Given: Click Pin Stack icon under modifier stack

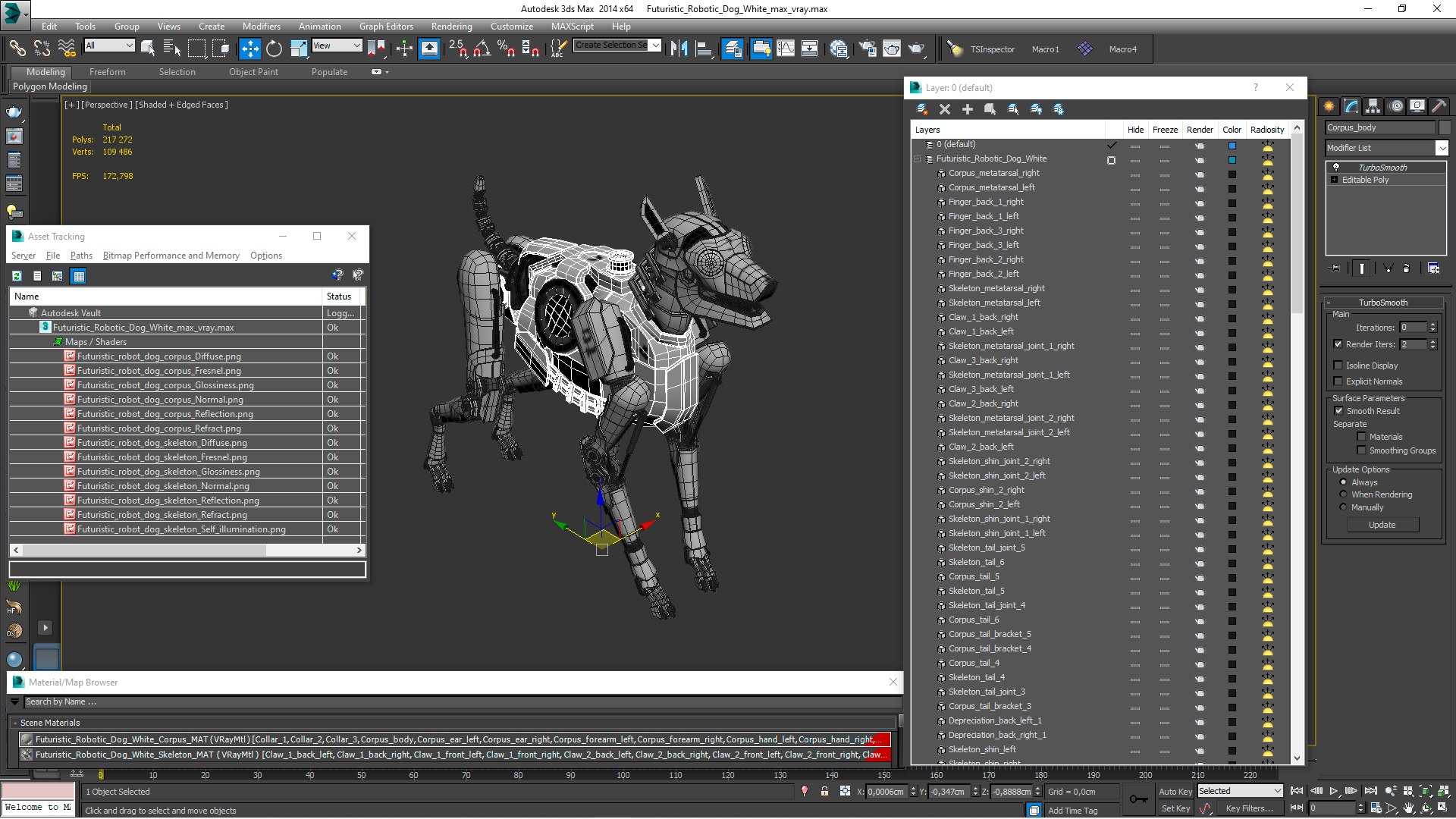Looking at the screenshot, I should 1335,268.
